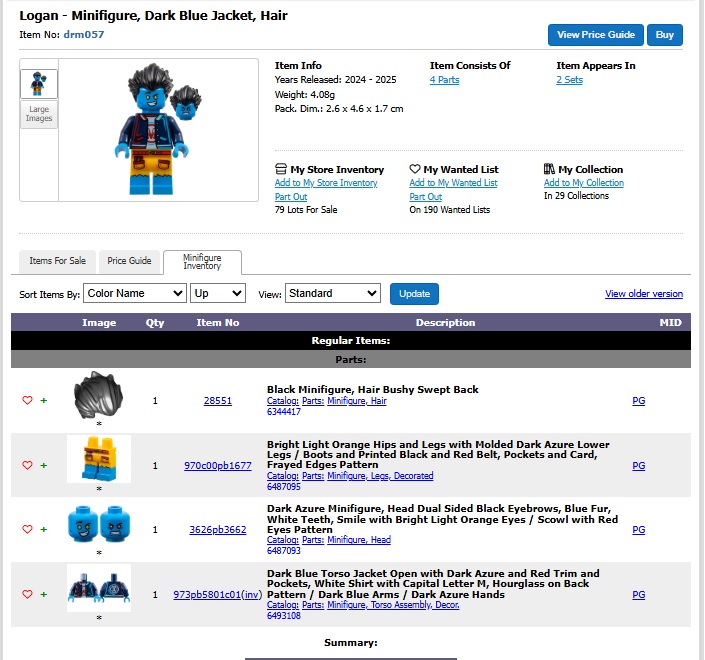Image resolution: width=705 pixels, height=660 pixels.
Task: Click the Parts link in head row
Action: (313, 540)
